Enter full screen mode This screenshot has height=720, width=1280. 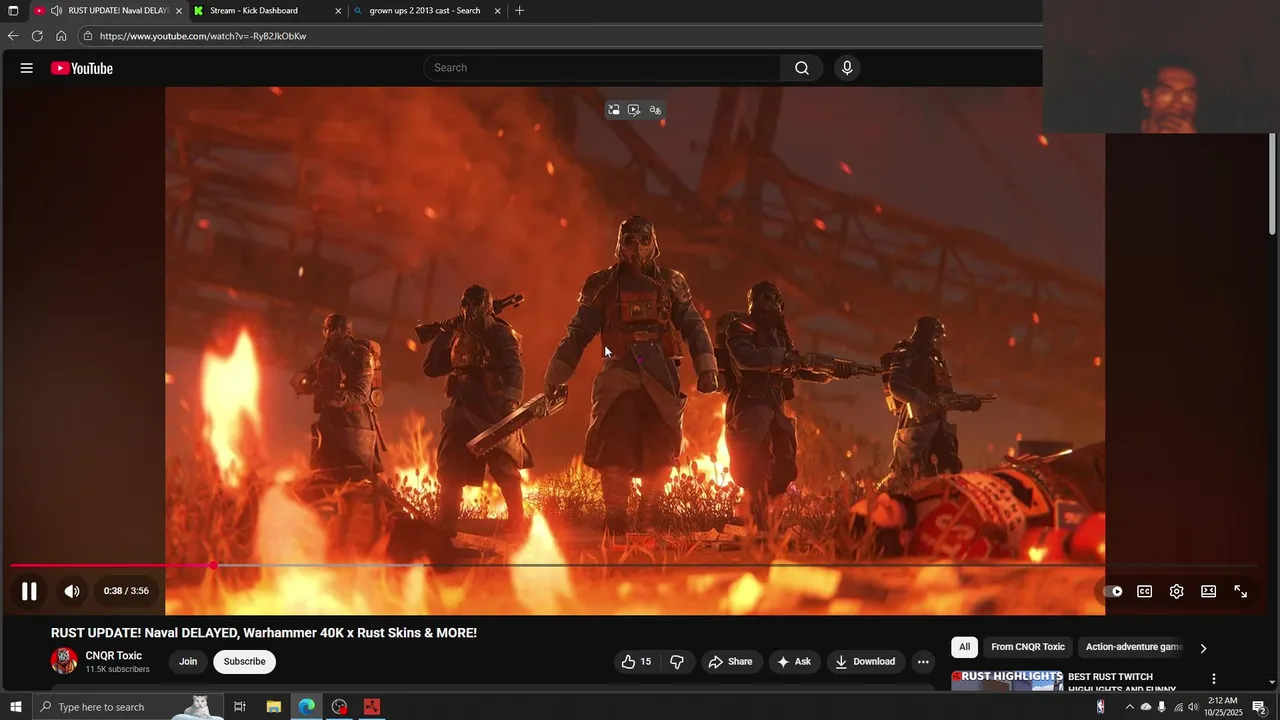(x=1240, y=591)
